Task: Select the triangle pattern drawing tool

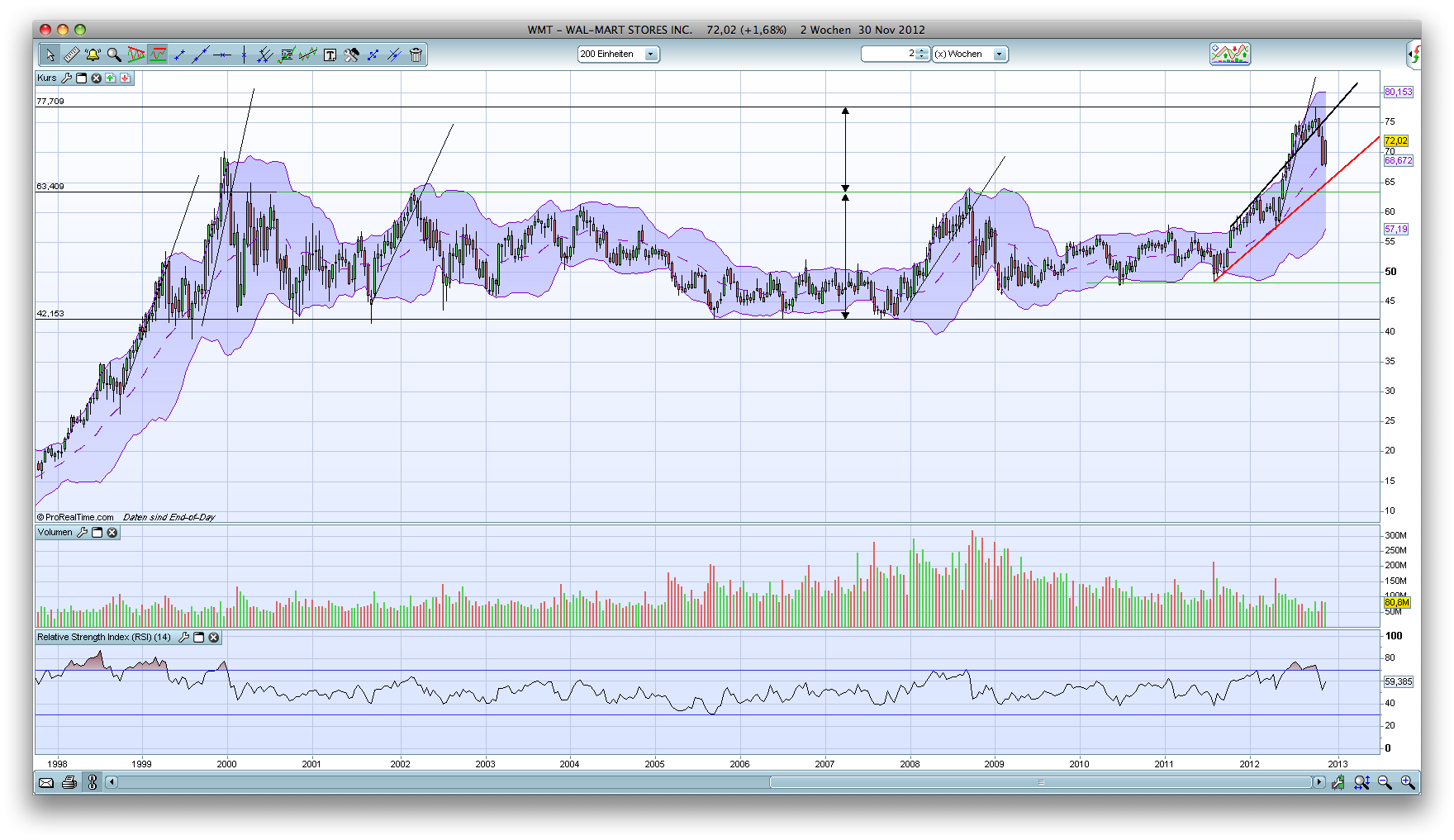Action: pyautogui.click(x=136, y=55)
